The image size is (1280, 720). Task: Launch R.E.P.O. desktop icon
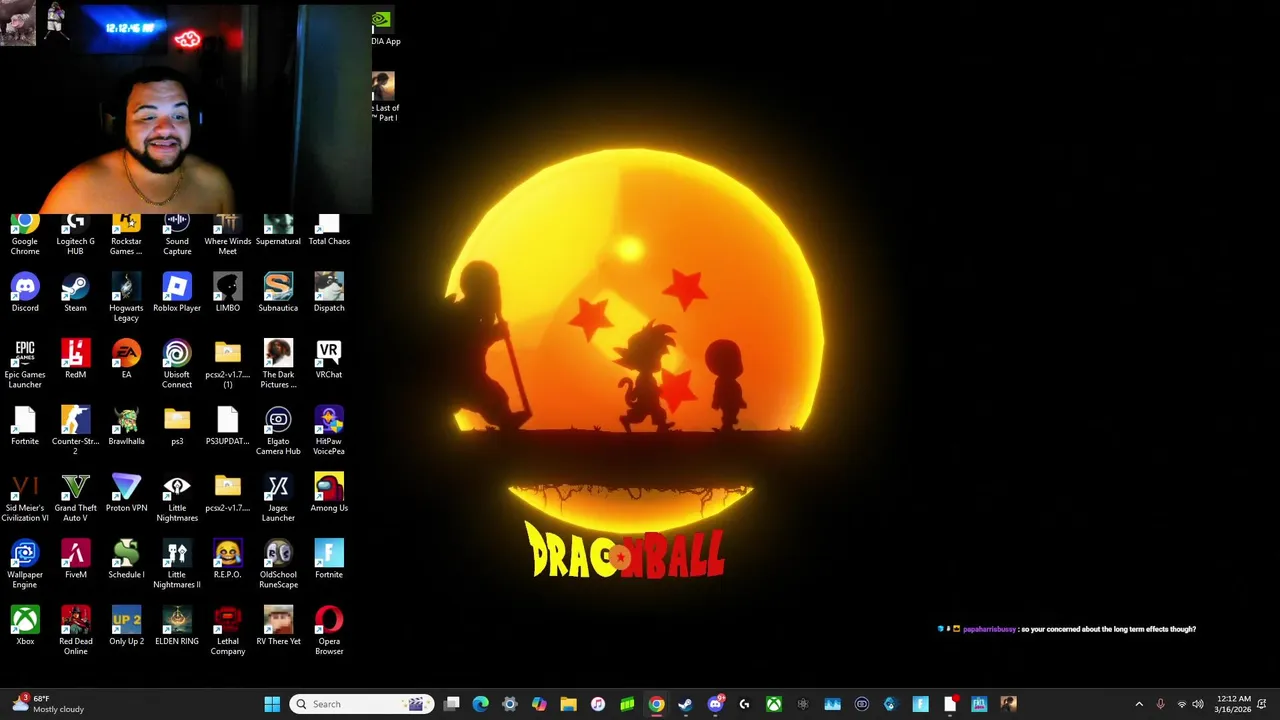pyautogui.click(x=228, y=560)
